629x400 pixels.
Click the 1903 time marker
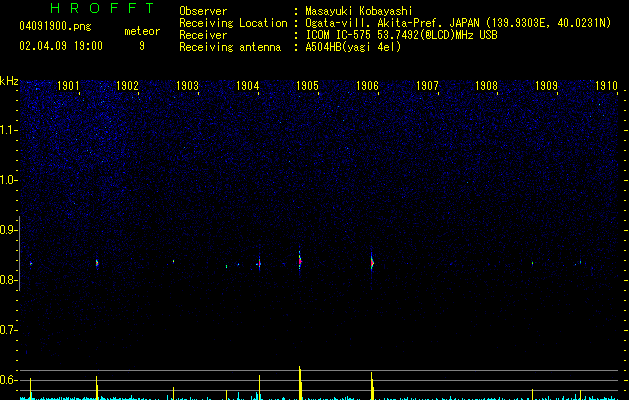click(x=187, y=86)
